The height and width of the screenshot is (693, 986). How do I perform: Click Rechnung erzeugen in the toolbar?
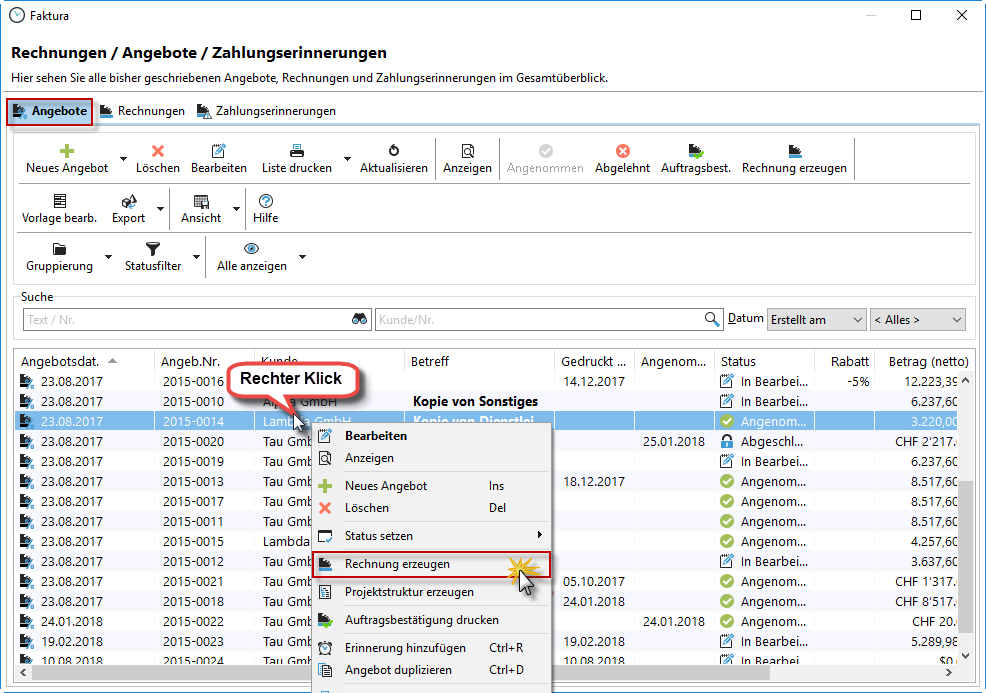(794, 152)
